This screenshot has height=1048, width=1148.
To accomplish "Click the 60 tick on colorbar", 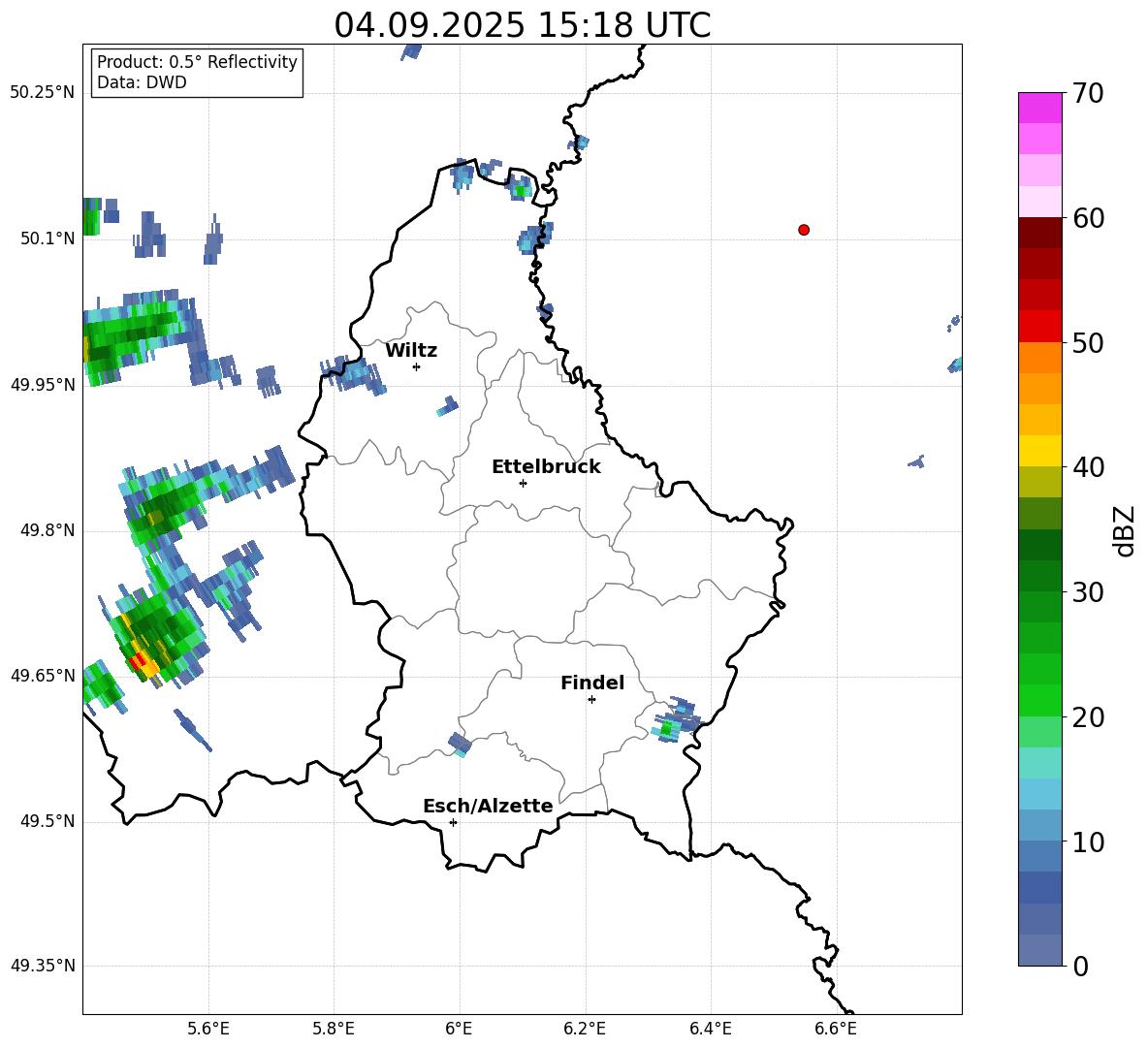I will [1088, 218].
